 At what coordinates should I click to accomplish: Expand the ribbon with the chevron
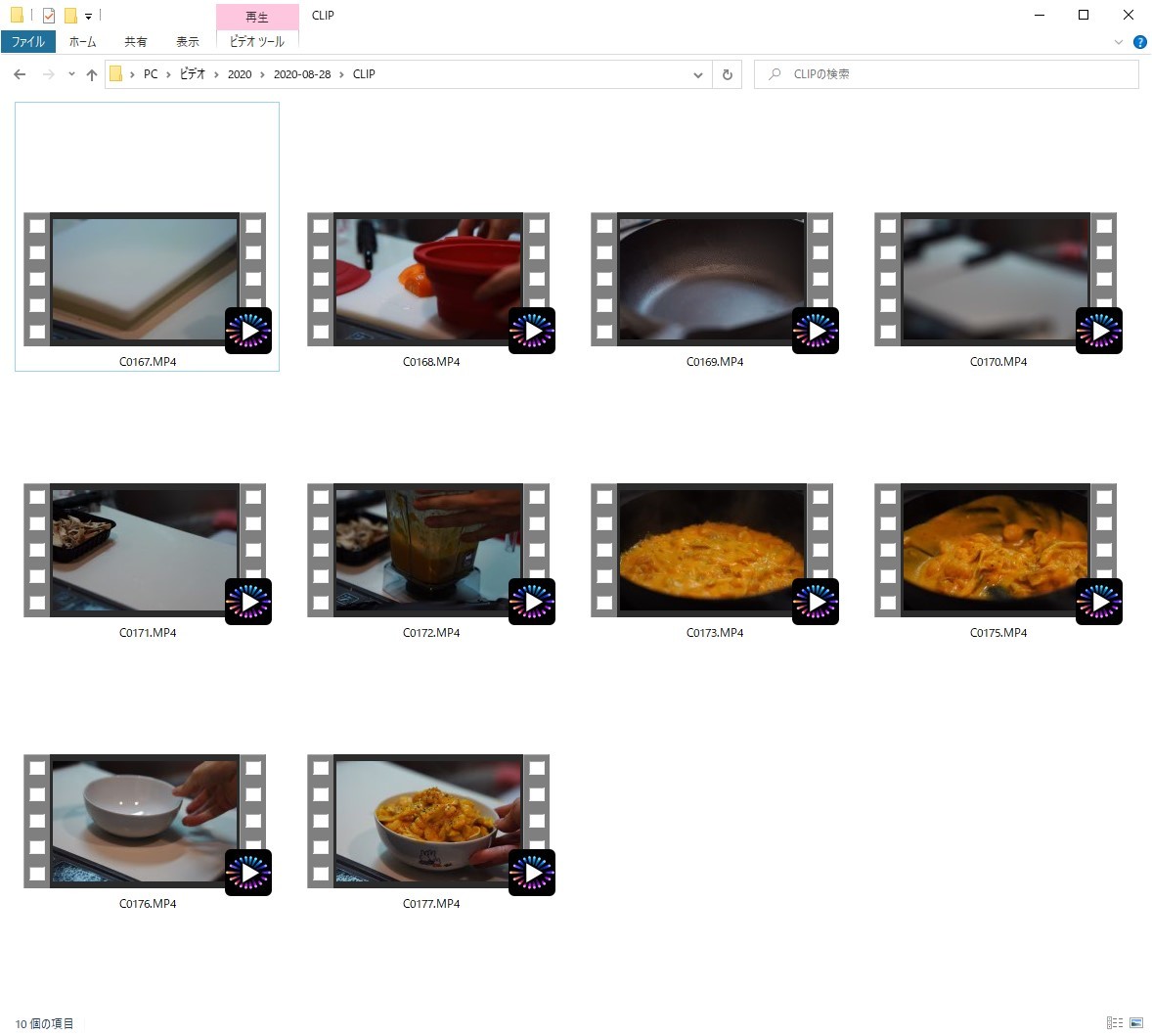tap(1118, 42)
